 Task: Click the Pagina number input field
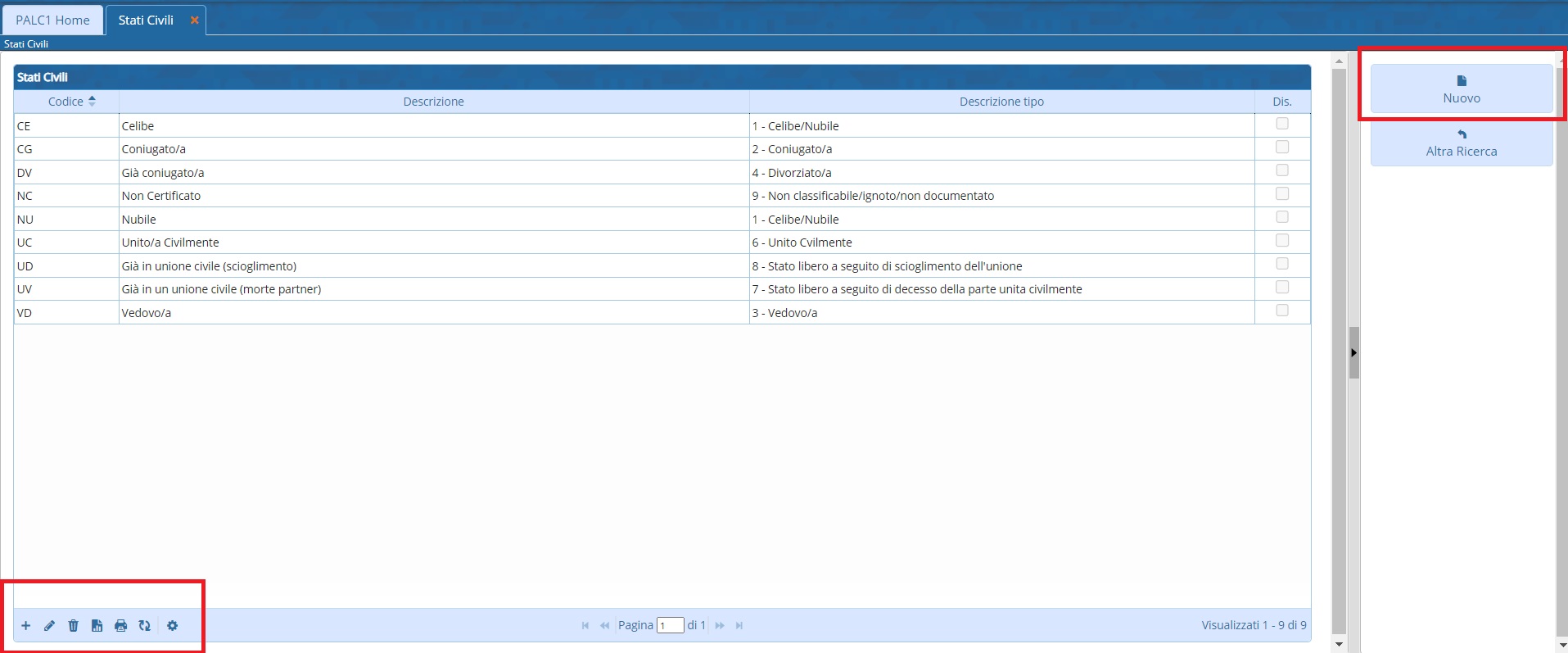coord(670,626)
